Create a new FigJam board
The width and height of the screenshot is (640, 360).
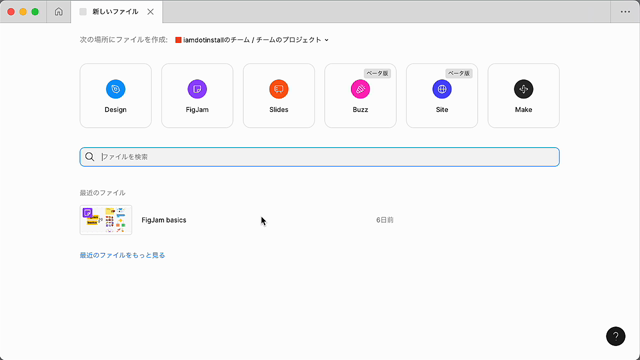[197, 96]
